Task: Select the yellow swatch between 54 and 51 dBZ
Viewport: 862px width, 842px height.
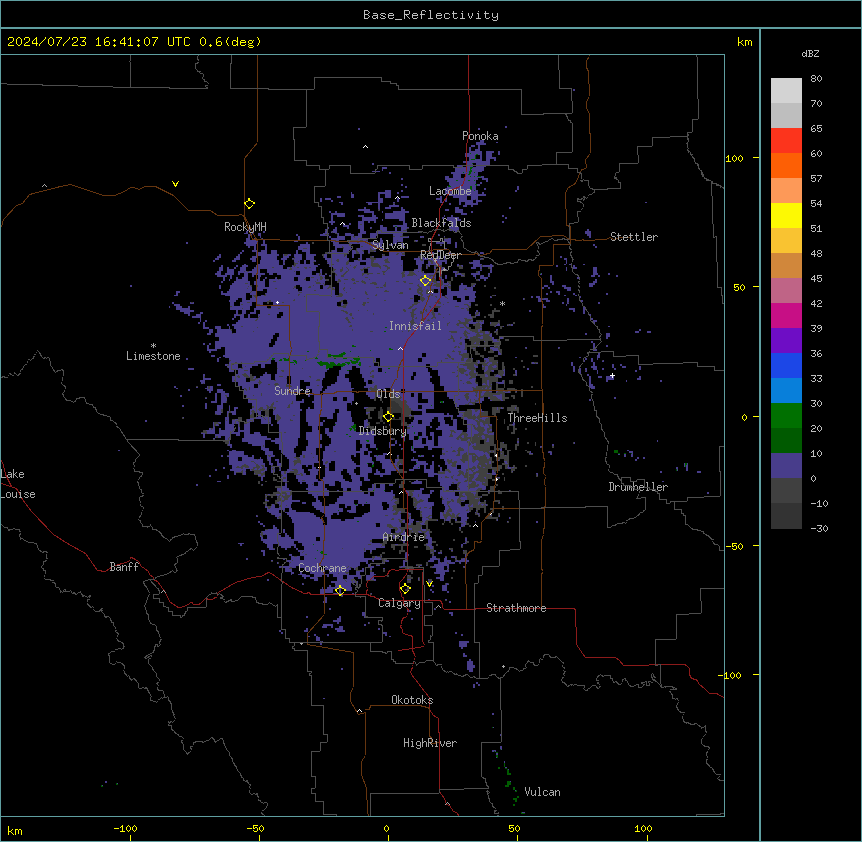Action: click(786, 215)
